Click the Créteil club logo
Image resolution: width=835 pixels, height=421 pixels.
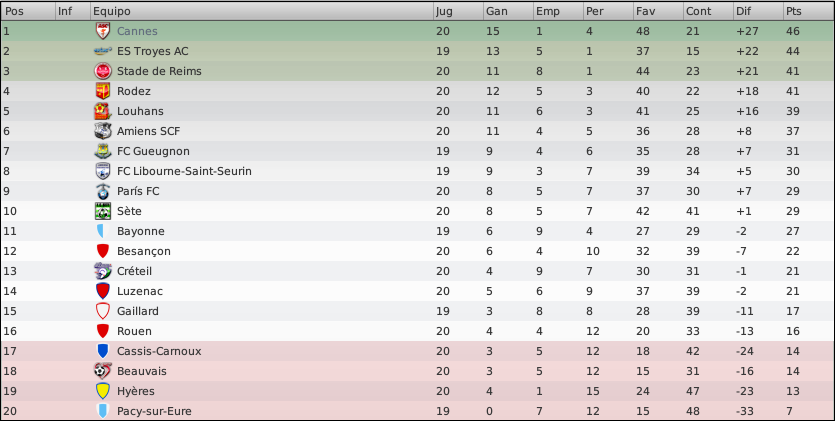tap(103, 271)
